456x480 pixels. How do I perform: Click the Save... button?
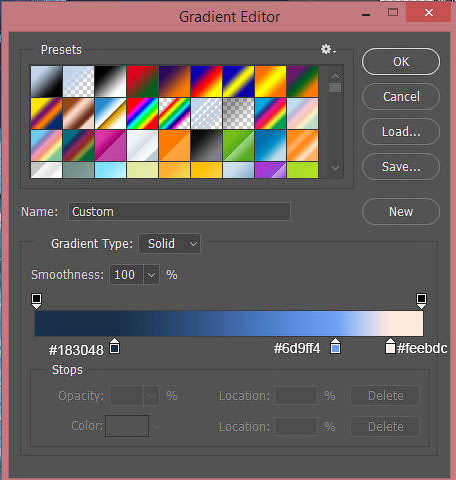tap(401, 167)
